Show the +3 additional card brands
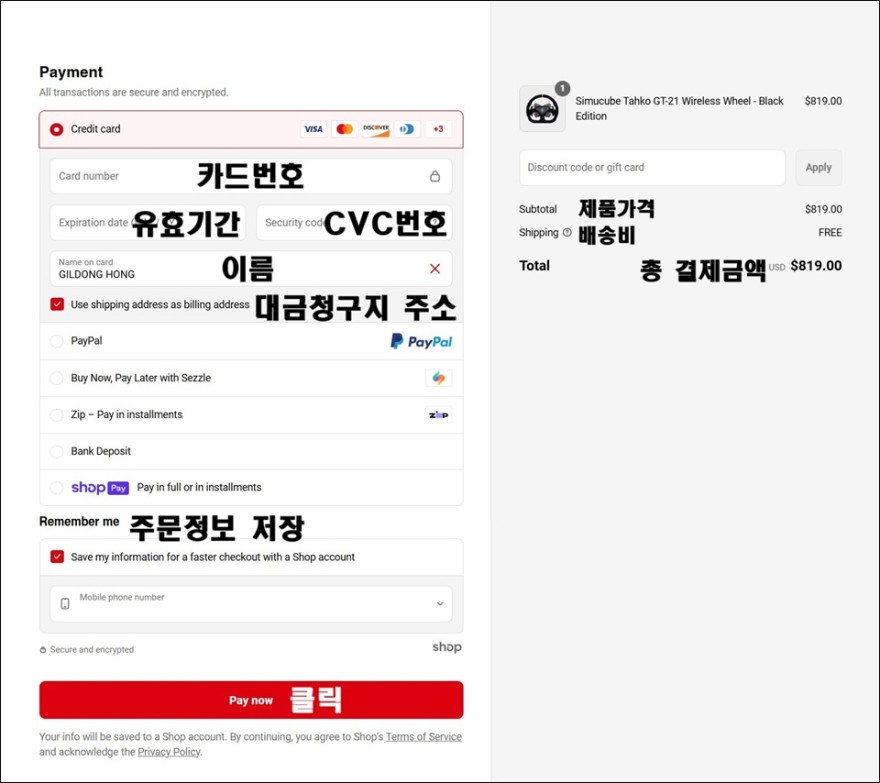Screen dimensions: 880x783 (x=438, y=129)
